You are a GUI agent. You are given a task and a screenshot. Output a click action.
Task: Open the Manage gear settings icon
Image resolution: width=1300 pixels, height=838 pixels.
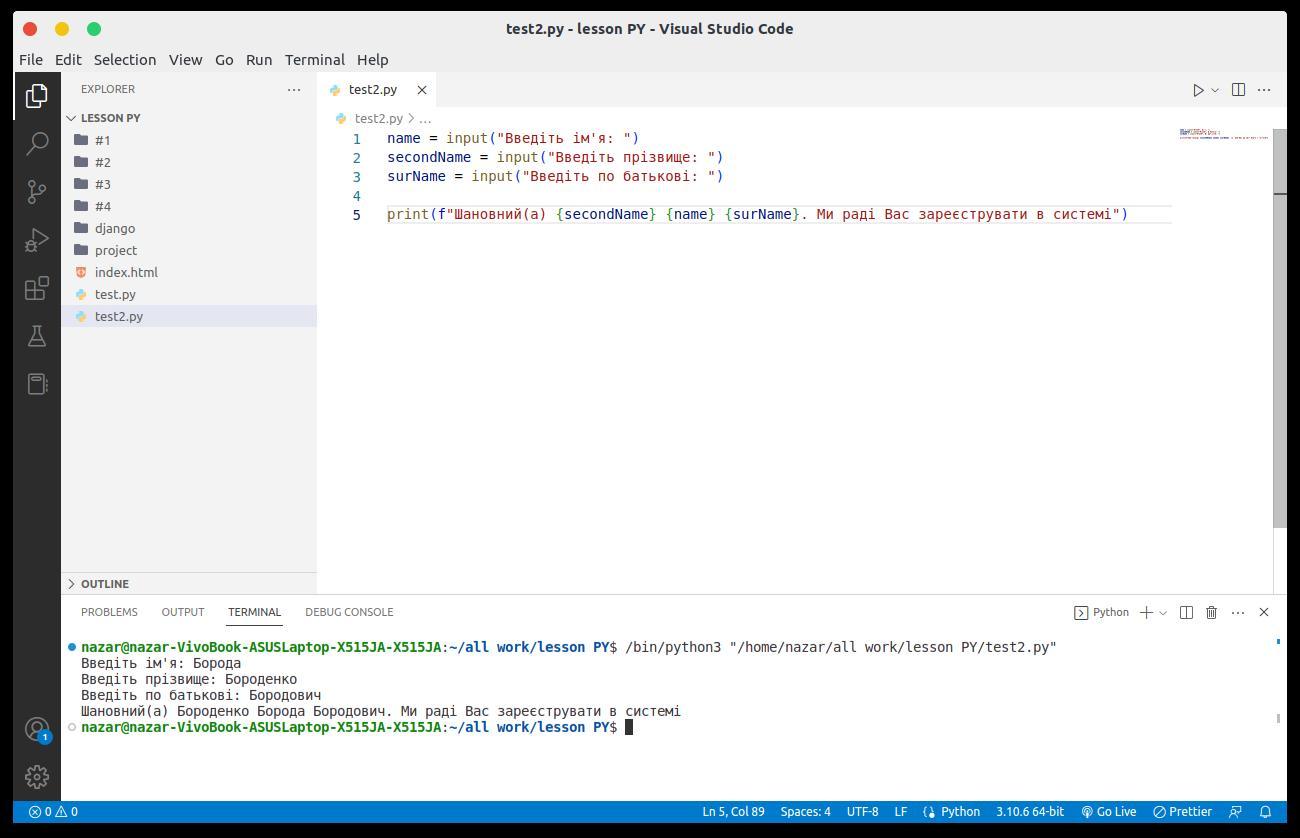pyautogui.click(x=37, y=776)
